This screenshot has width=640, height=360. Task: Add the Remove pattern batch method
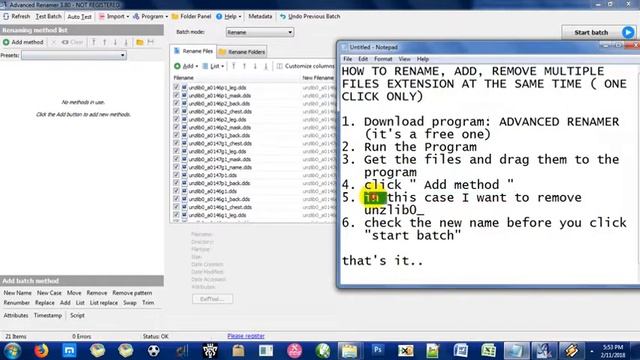tap(132, 293)
